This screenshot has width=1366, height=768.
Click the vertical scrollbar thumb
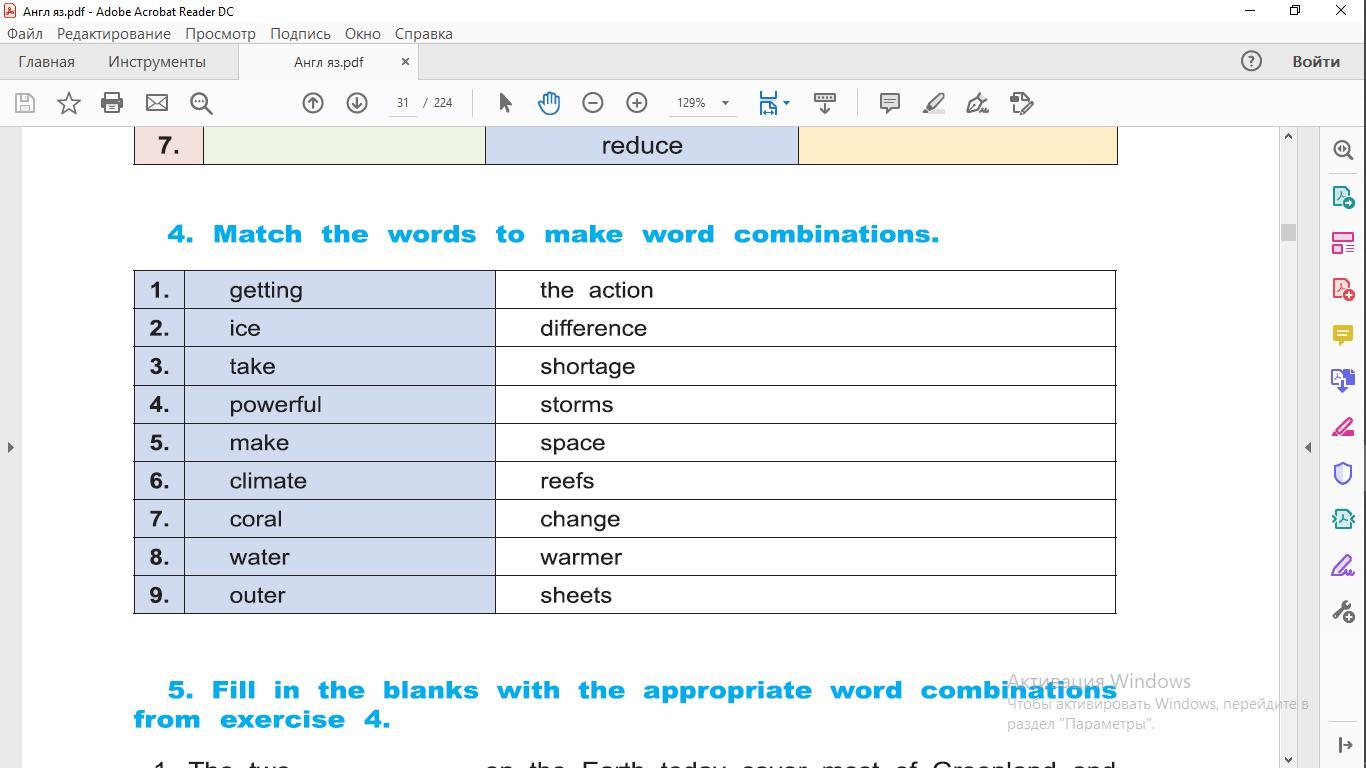[1288, 232]
